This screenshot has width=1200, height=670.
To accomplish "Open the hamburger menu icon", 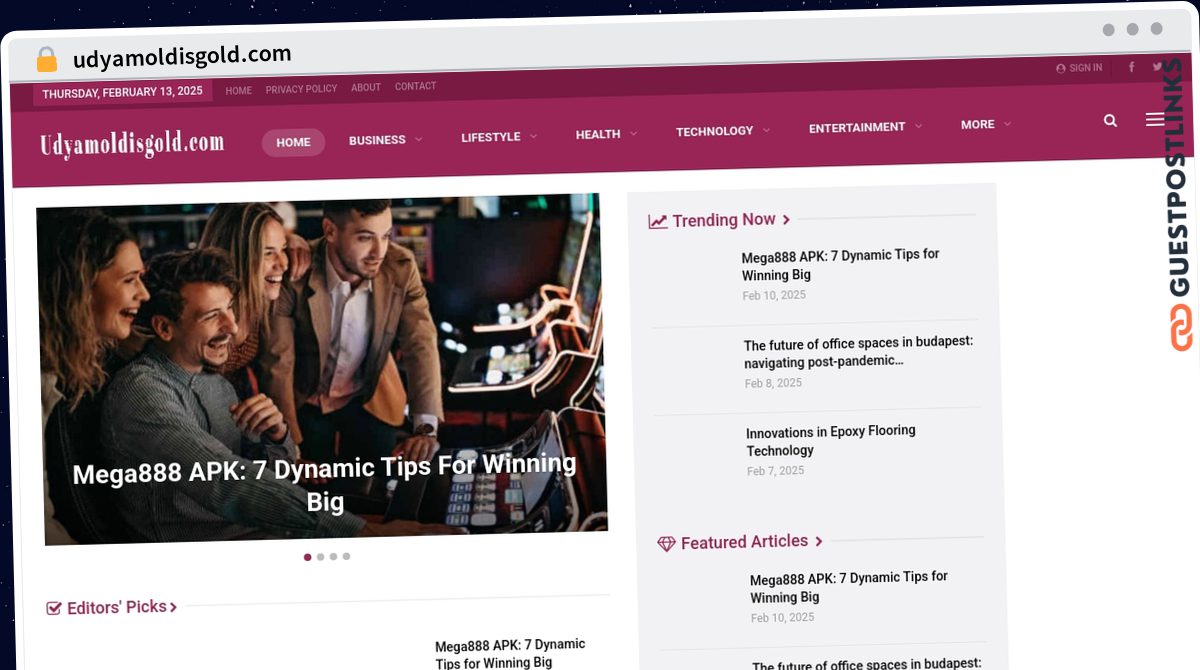I will click(x=1155, y=120).
